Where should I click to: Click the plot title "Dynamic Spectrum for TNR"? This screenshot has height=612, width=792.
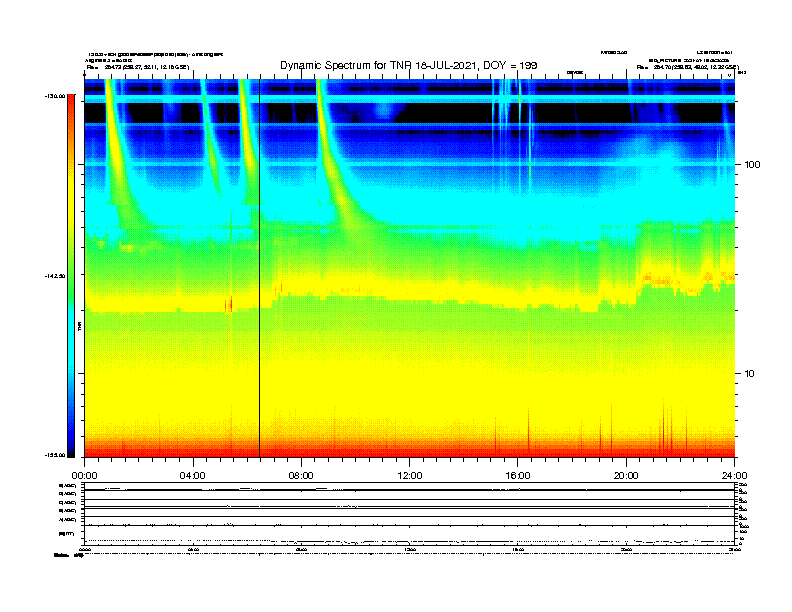[346, 65]
